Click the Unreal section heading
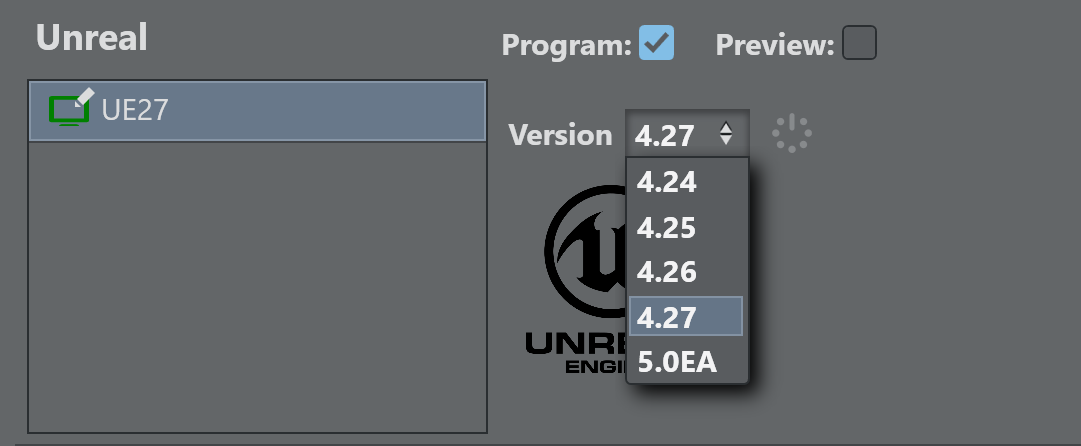Screen dimensions: 1081x446 point(92,38)
